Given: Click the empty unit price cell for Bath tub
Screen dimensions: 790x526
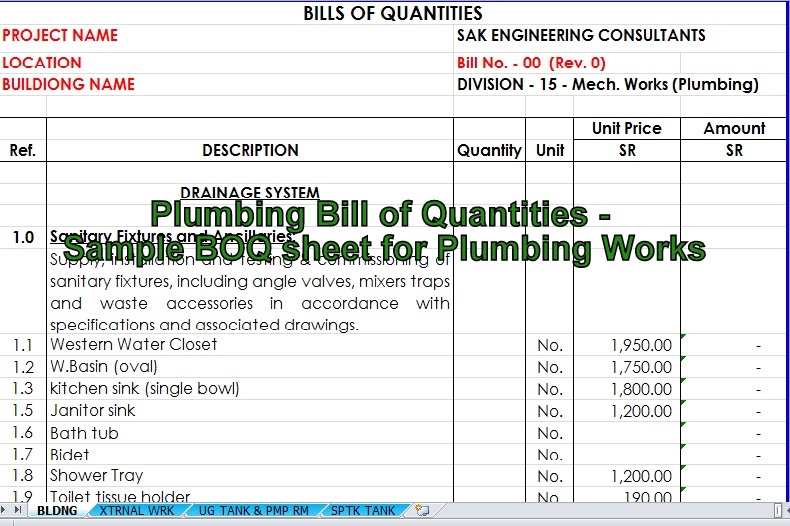Looking at the screenshot, I should click(x=627, y=433).
